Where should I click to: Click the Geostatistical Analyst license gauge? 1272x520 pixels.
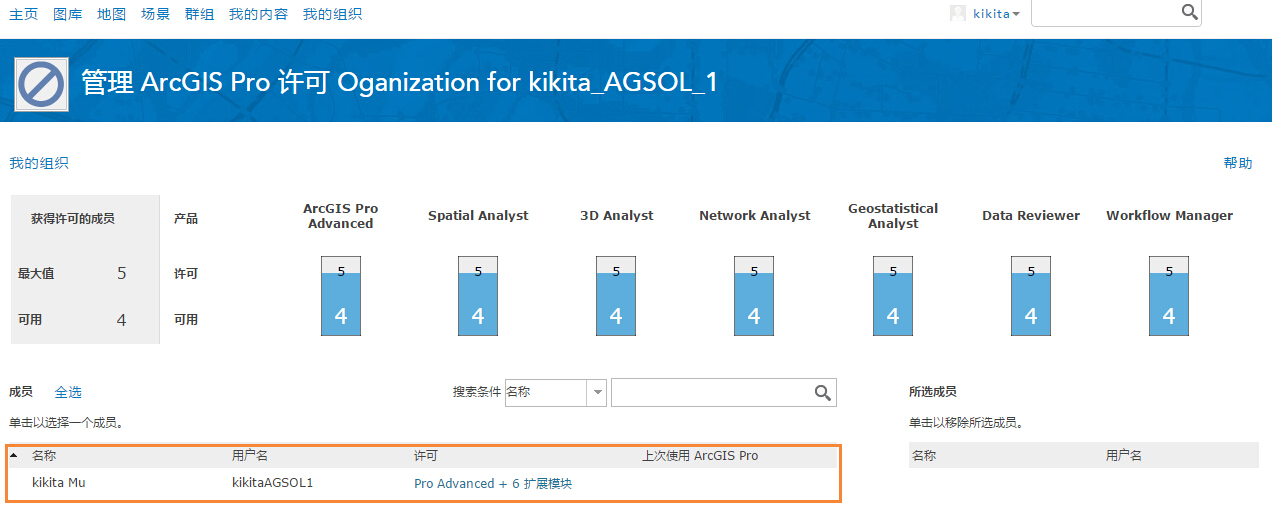pyautogui.click(x=893, y=295)
